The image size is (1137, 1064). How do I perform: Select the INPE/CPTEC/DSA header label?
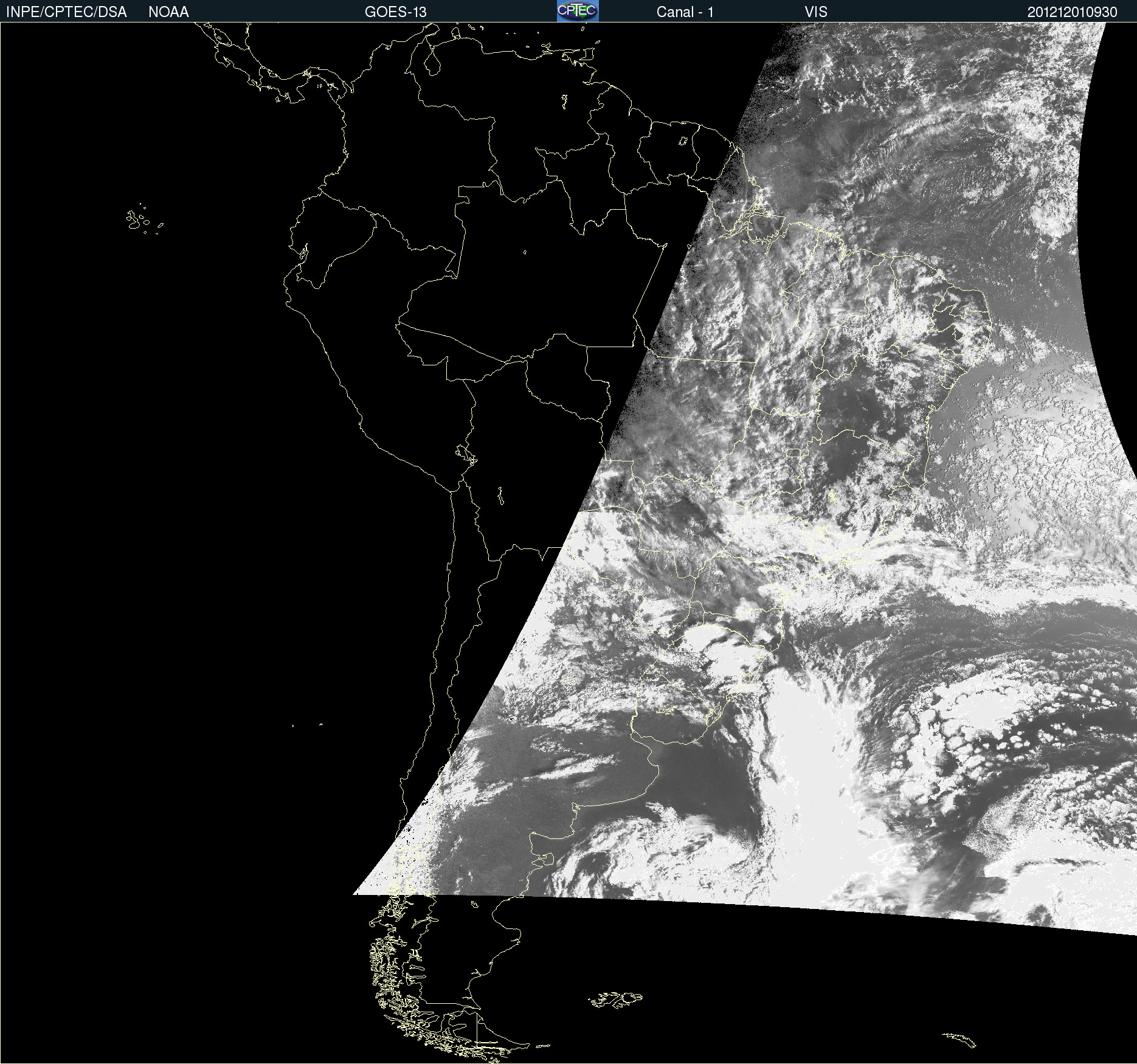[x=66, y=12]
